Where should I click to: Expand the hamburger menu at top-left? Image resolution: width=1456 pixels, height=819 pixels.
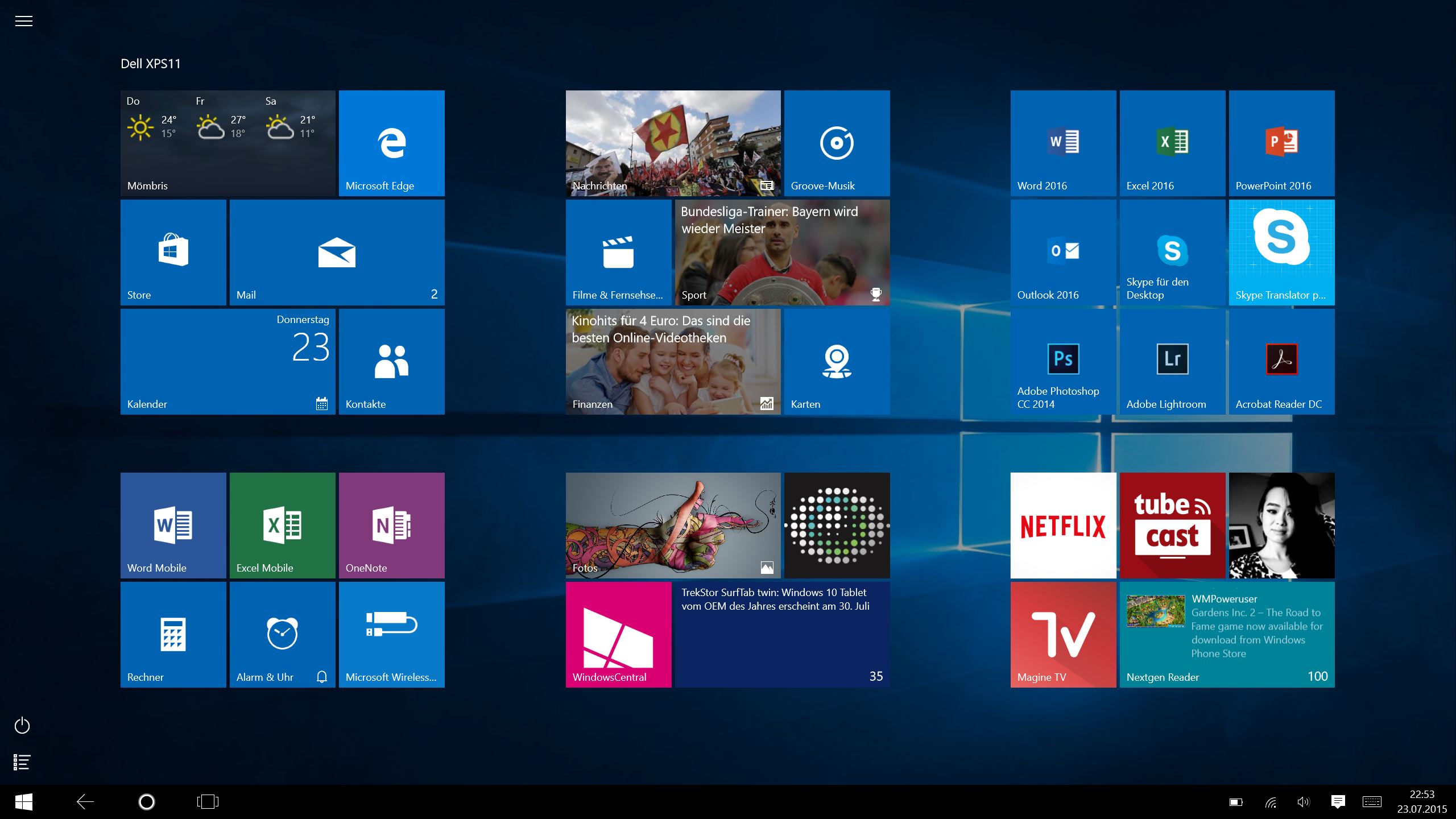pyautogui.click(x=23, y=22)
